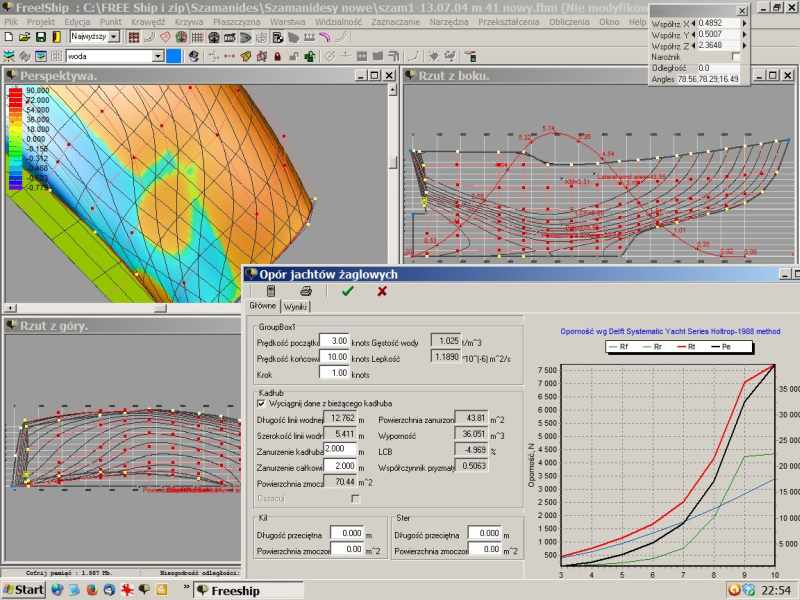This screenshot has height=600, width=800.
Task: Click Internet Explorer icon in quick launch
Action: 57,590
